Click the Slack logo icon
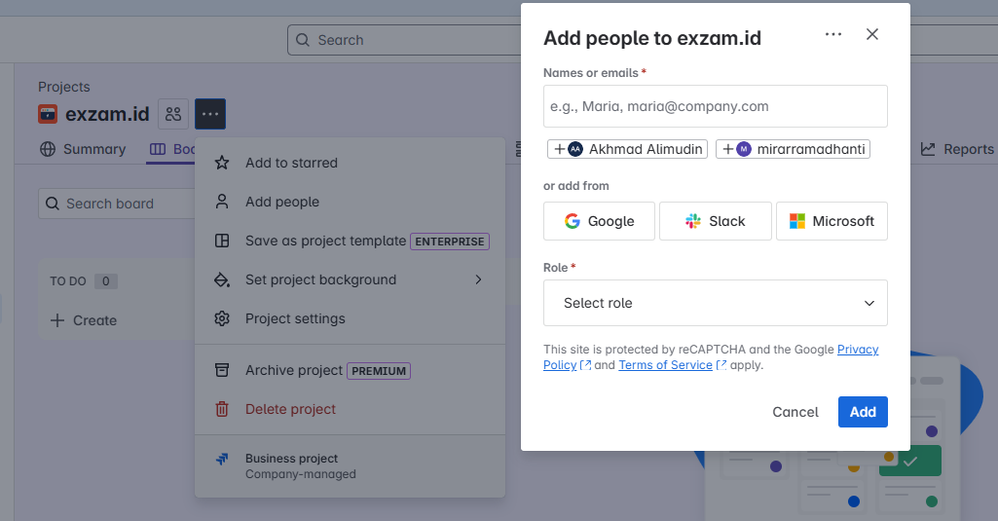The image size is (998, 521). pos(692,221)
